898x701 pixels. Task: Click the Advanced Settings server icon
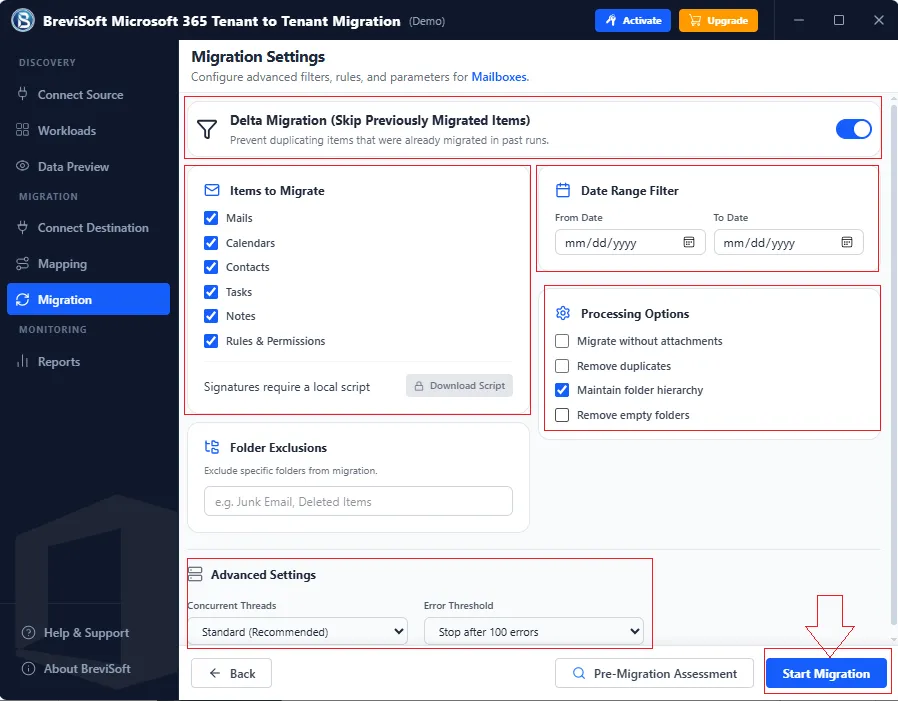pos(195,574)
